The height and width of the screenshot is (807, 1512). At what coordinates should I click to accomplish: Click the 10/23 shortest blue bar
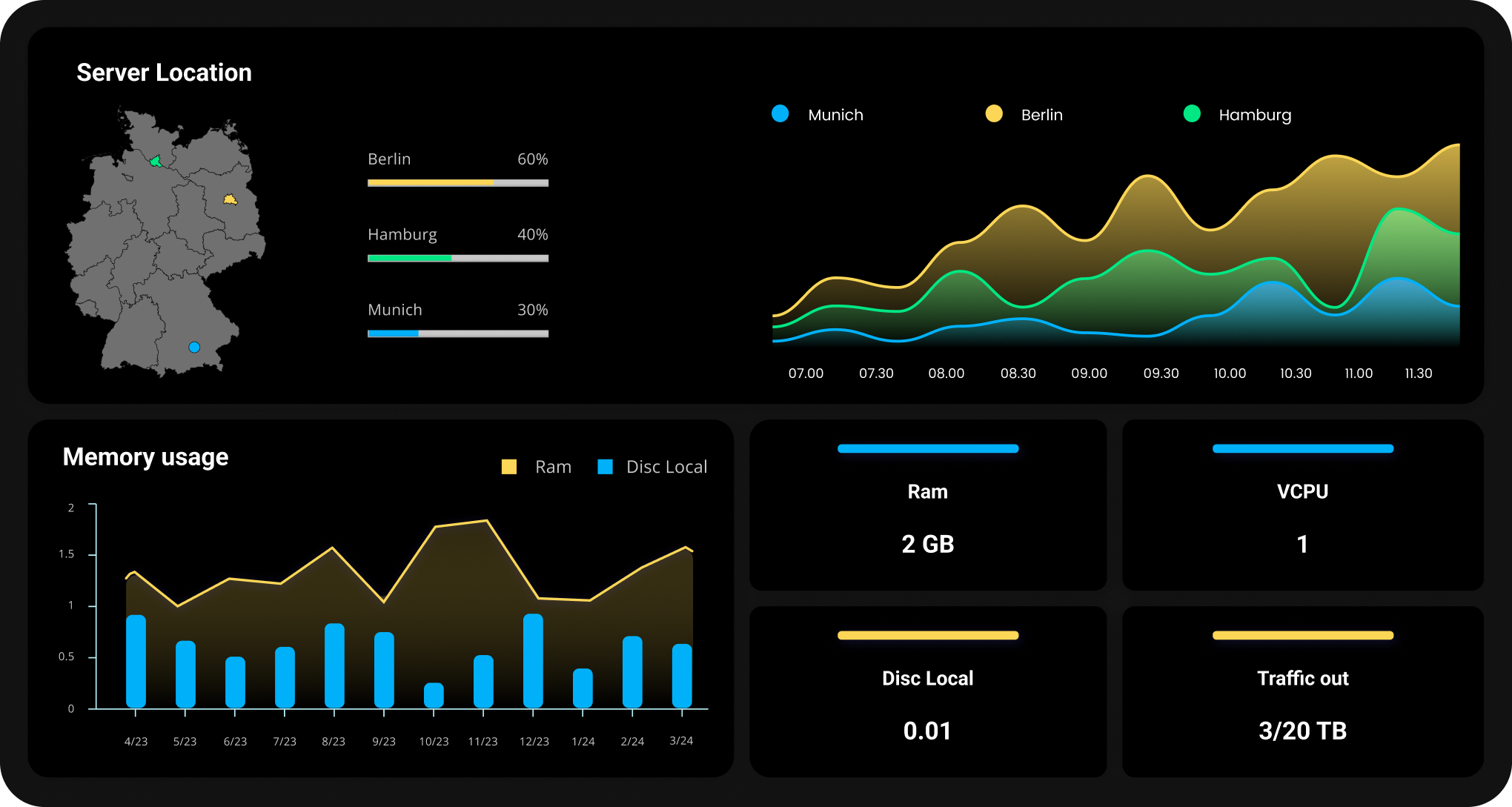click(434, 695)
